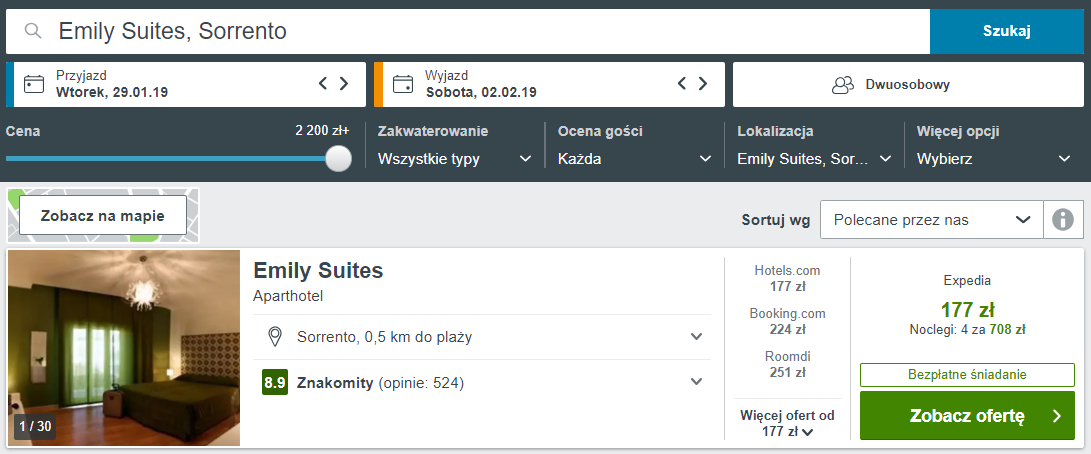Go to previous departure day arrow
Viewport: 1091px width, 454px height.
[682, 84]
